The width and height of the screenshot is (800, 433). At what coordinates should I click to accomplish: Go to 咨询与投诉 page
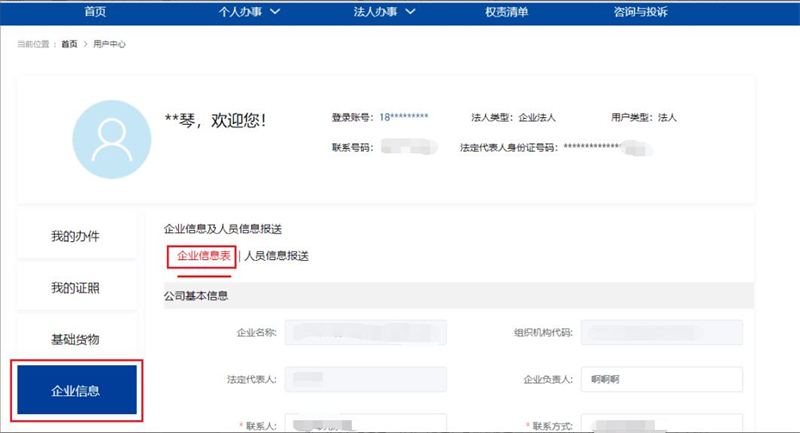(640, 12)
